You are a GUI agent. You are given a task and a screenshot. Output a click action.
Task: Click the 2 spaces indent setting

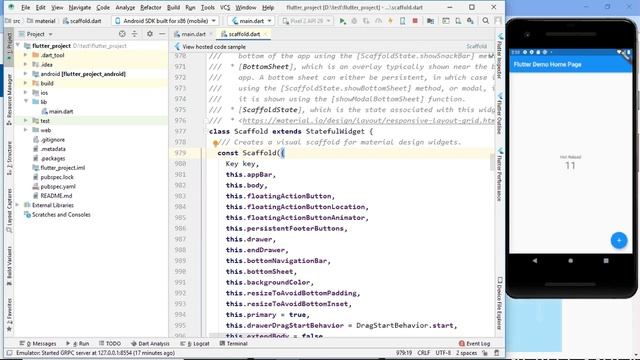(466, 353)
